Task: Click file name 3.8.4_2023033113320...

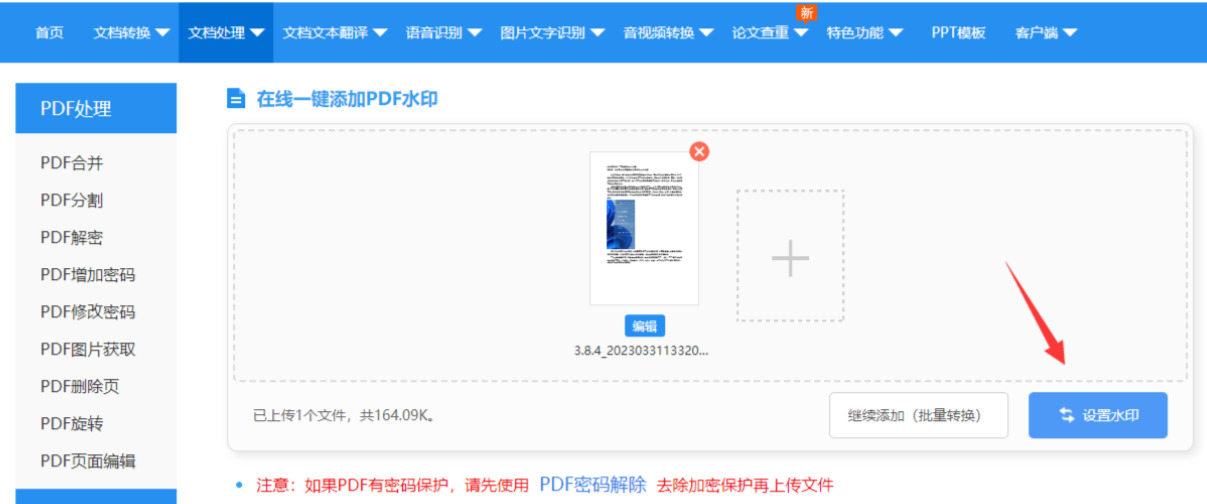Action: click(640, 351)
